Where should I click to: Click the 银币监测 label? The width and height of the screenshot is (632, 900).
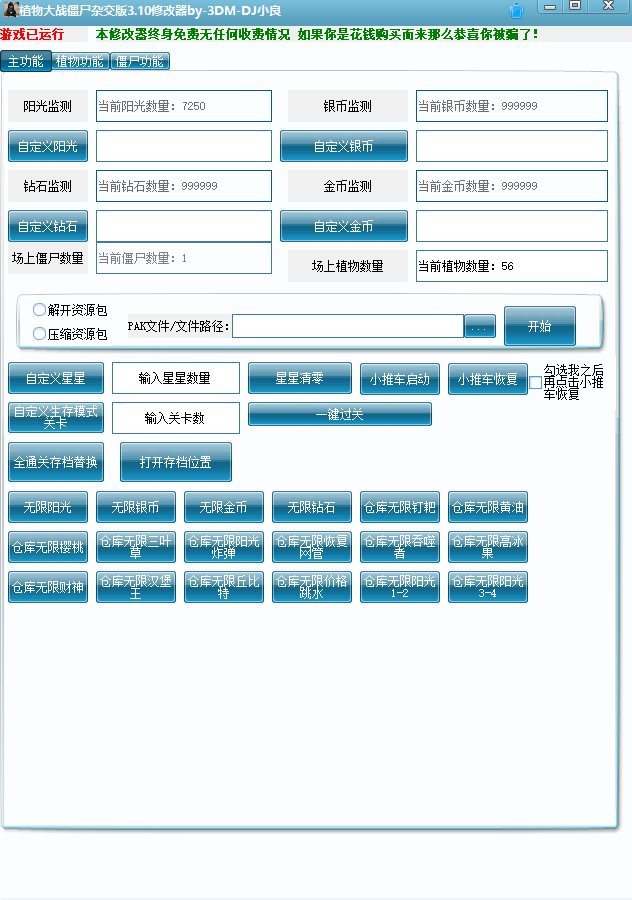pos(348,106)
